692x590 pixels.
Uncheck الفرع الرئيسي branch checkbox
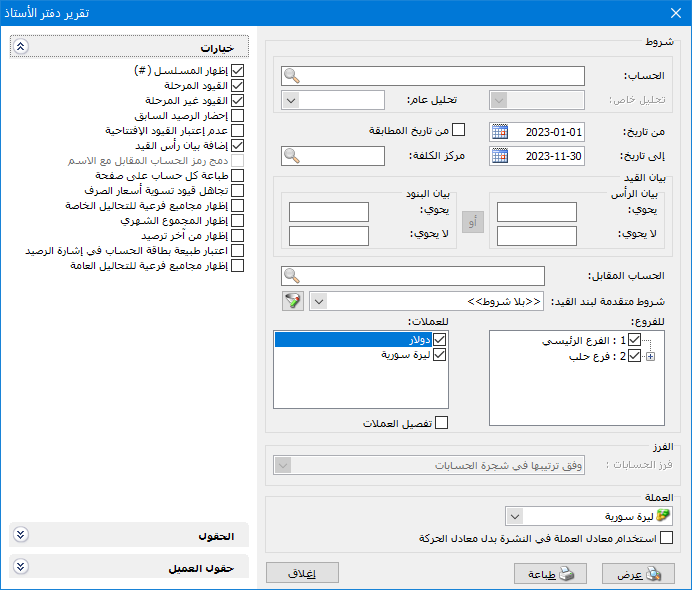pos(634,340)
